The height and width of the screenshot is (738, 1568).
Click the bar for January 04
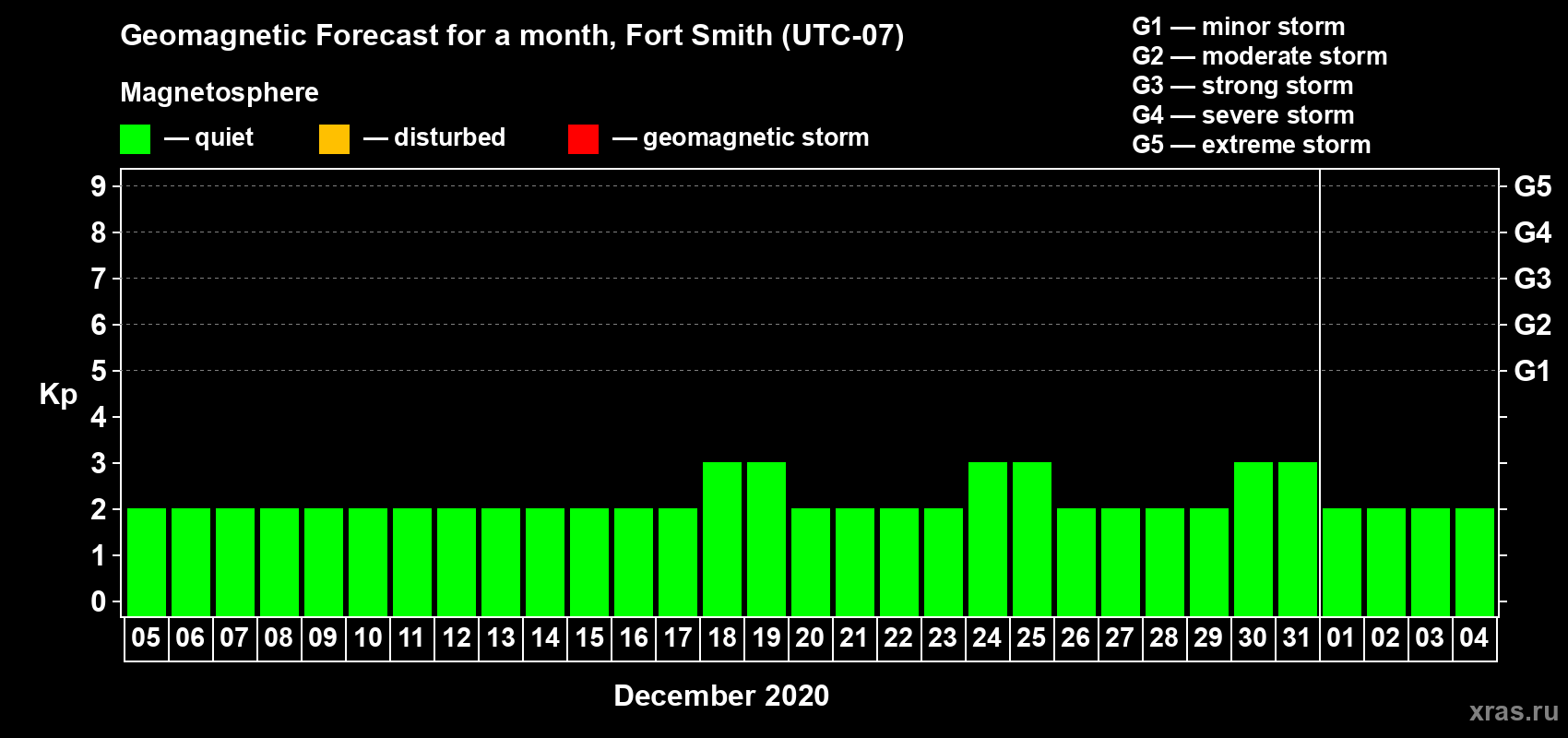pos(1475,562)
